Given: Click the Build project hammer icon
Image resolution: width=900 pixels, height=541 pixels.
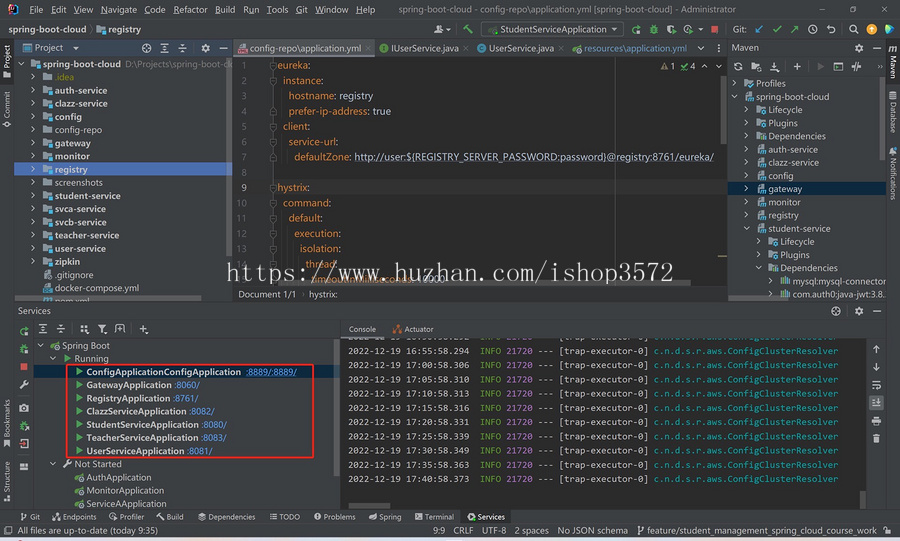Looking at the screenshot, I should point(468,29).
